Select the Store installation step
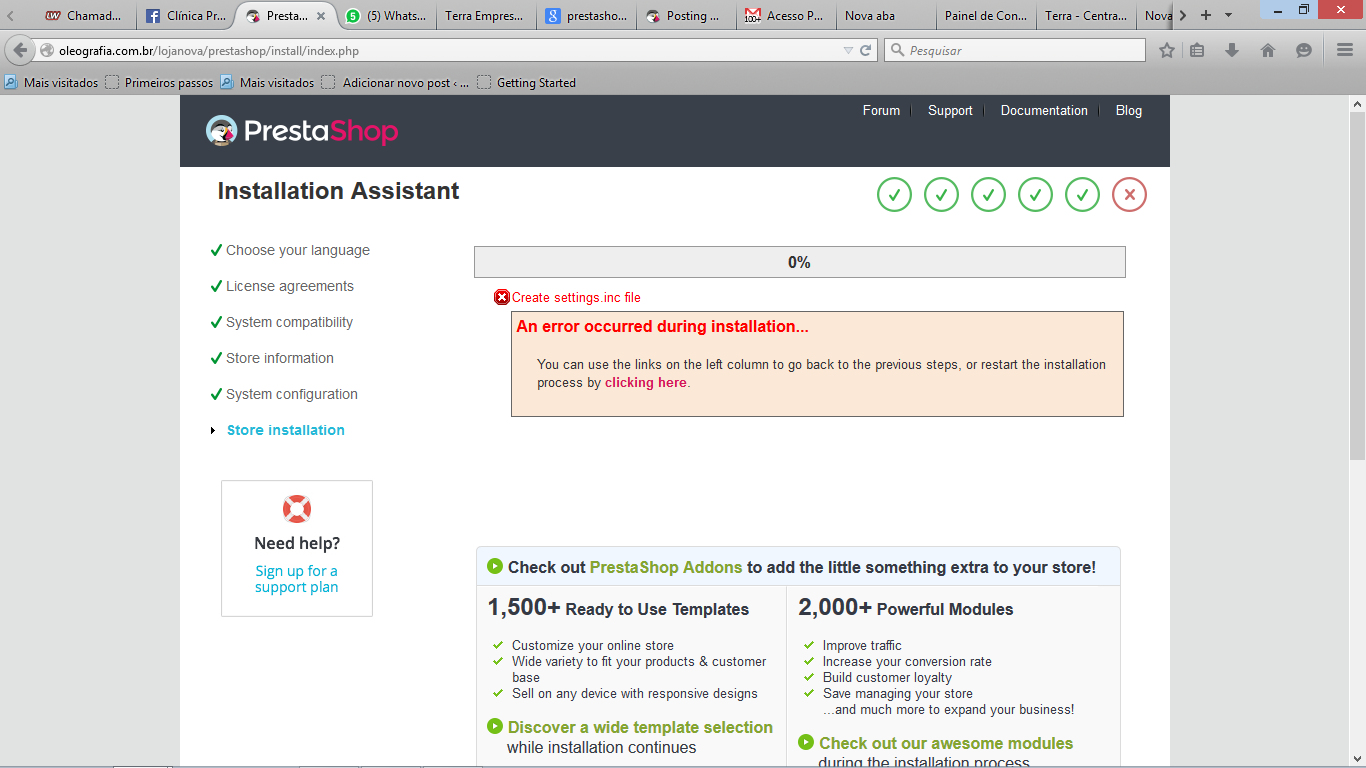This screenshot has width=1366, height=768. click(x=286, y=430)
